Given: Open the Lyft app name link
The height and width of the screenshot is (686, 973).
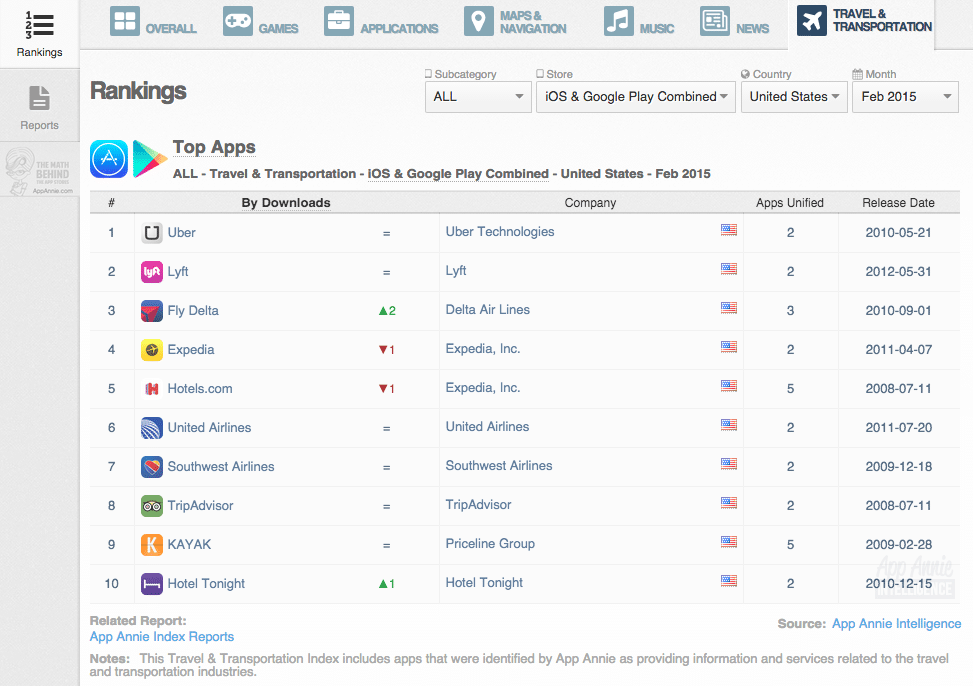Looking at the screenshot, I should coord(178,272).
